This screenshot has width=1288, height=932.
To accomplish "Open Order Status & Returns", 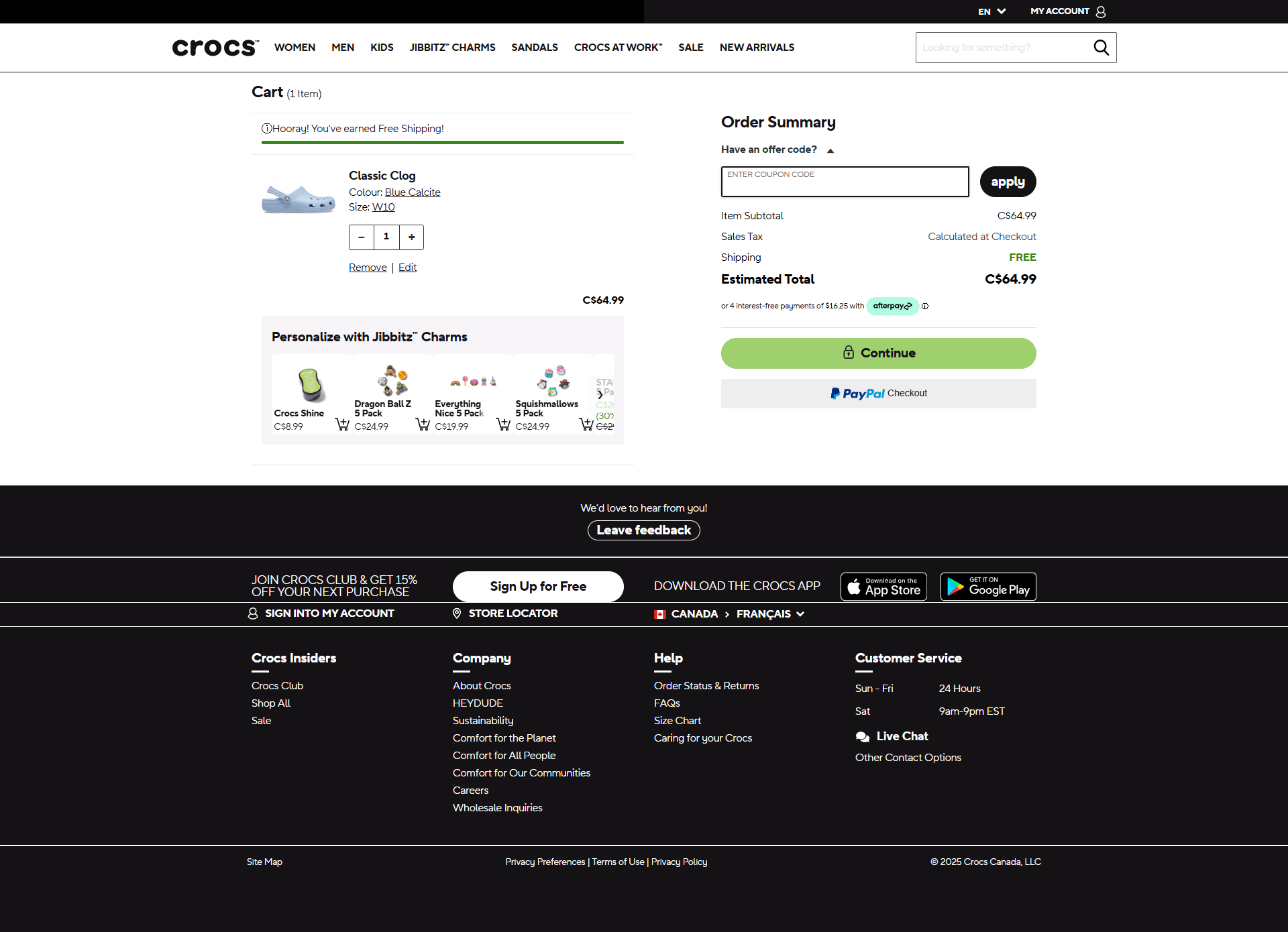I will pyautogui.click(x=706, y=686).
